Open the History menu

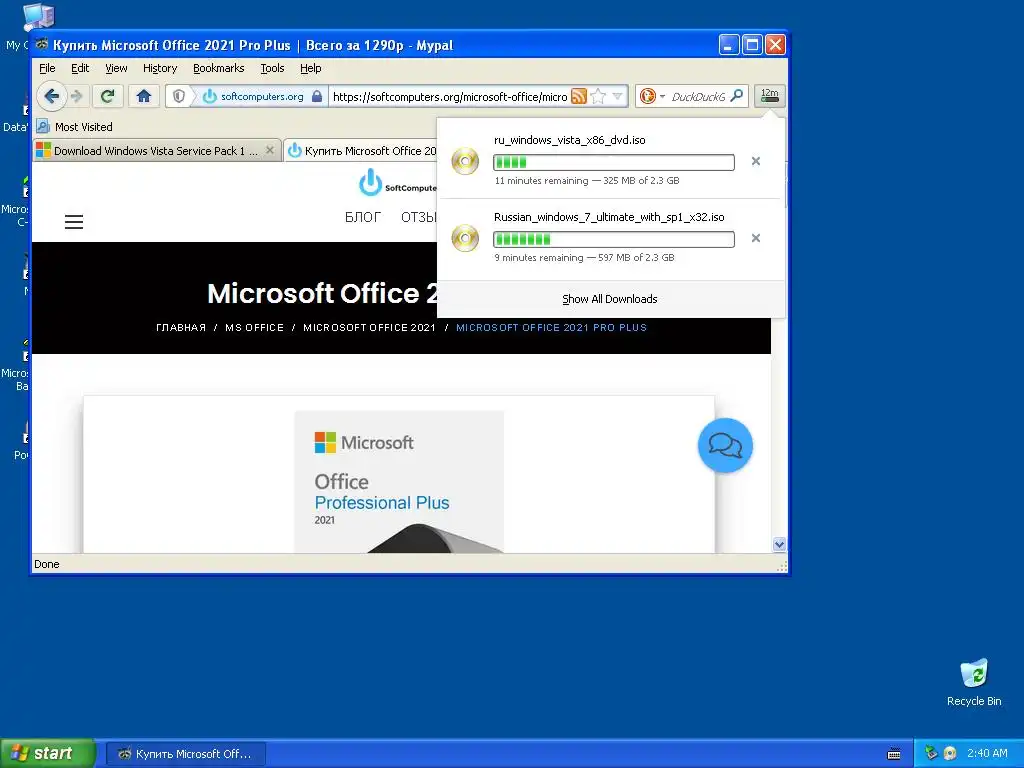coord(160,68)
